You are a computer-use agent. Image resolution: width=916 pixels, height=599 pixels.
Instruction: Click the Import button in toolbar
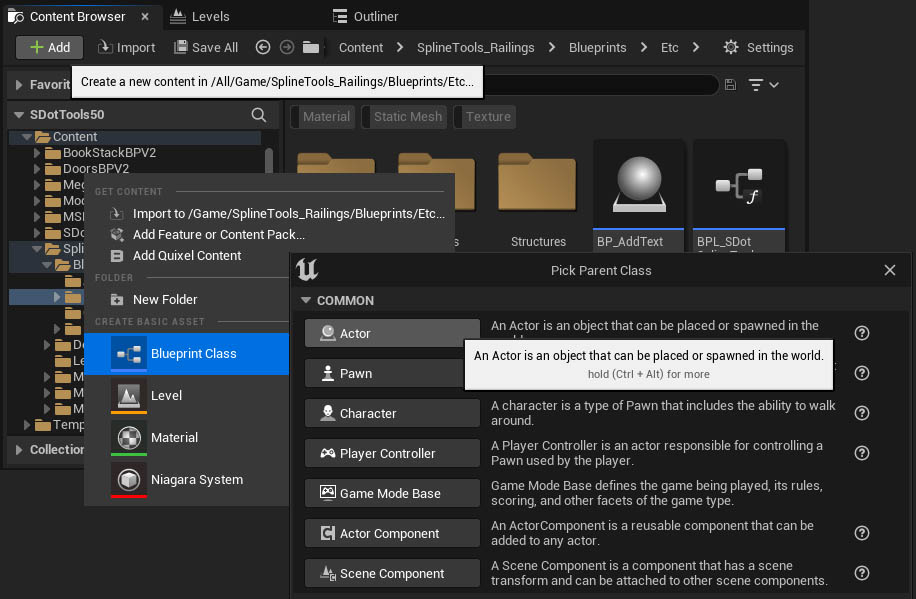pyautogui.click(x=126, y=47)
